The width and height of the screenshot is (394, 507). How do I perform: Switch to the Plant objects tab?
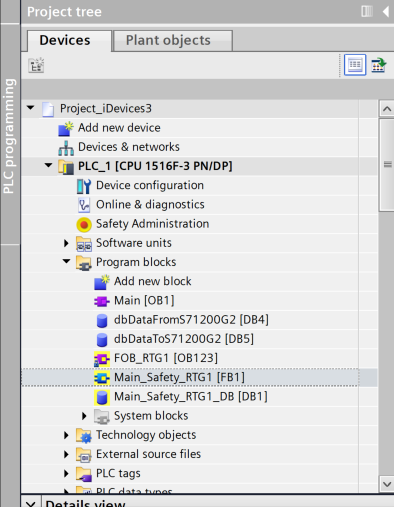point(173,40)
